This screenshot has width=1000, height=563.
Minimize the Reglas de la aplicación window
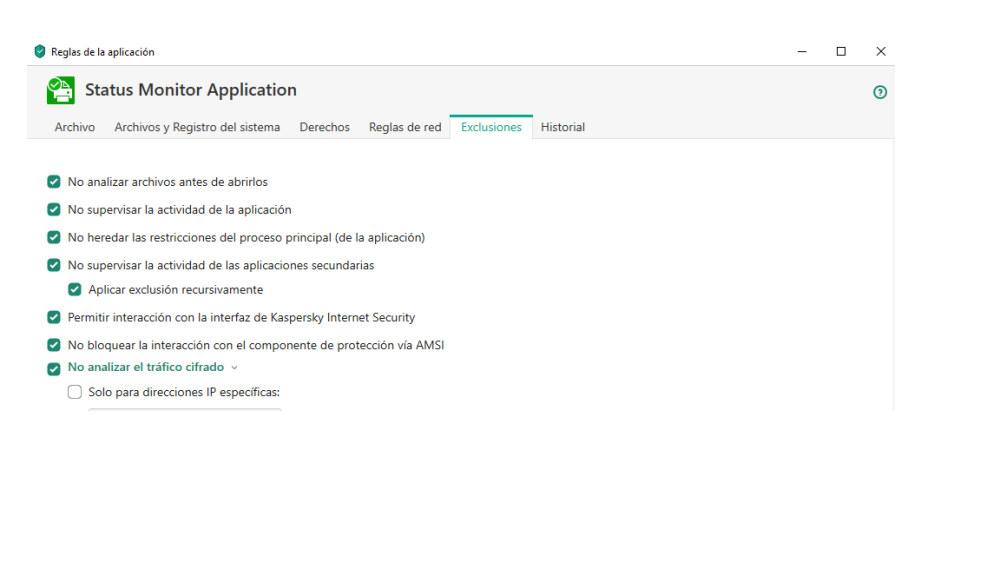pos(802,52)
